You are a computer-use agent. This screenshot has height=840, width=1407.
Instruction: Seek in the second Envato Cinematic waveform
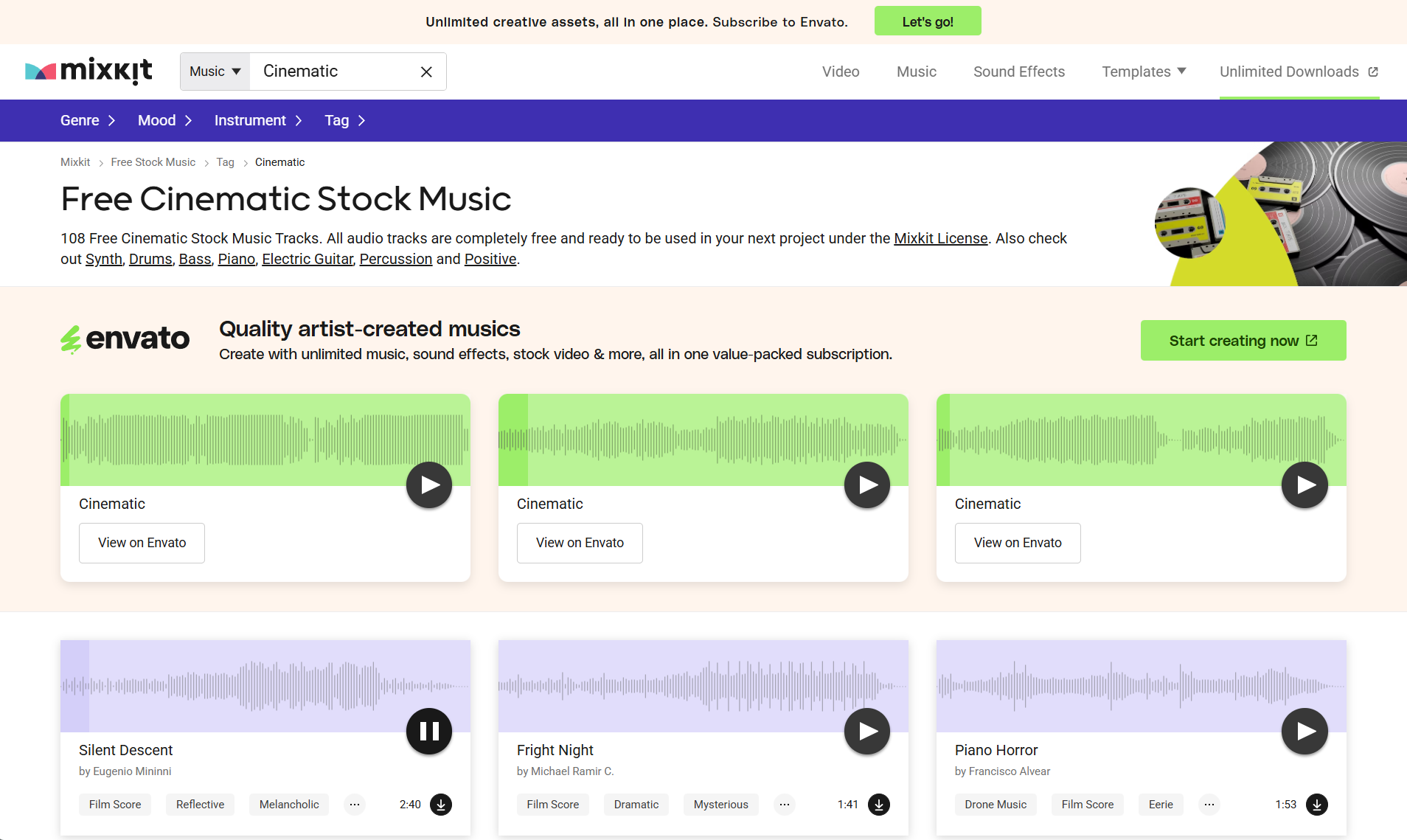click(703, 440)
